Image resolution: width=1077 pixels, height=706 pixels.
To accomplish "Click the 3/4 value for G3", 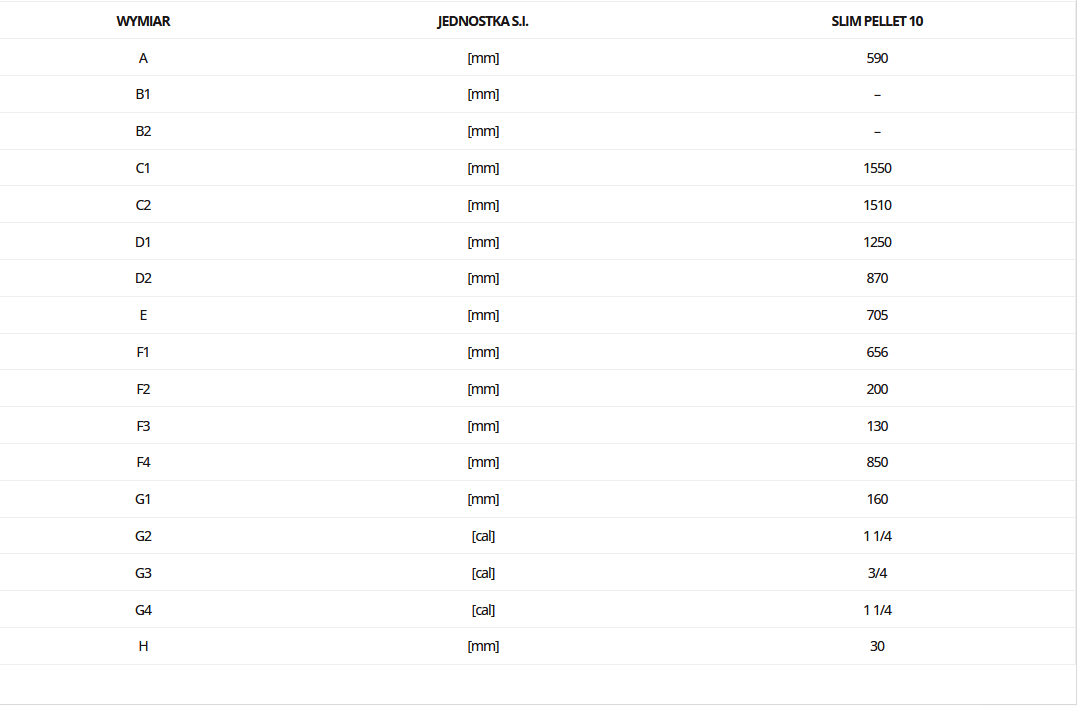I will pyautogui.click(x=877, y=573).
